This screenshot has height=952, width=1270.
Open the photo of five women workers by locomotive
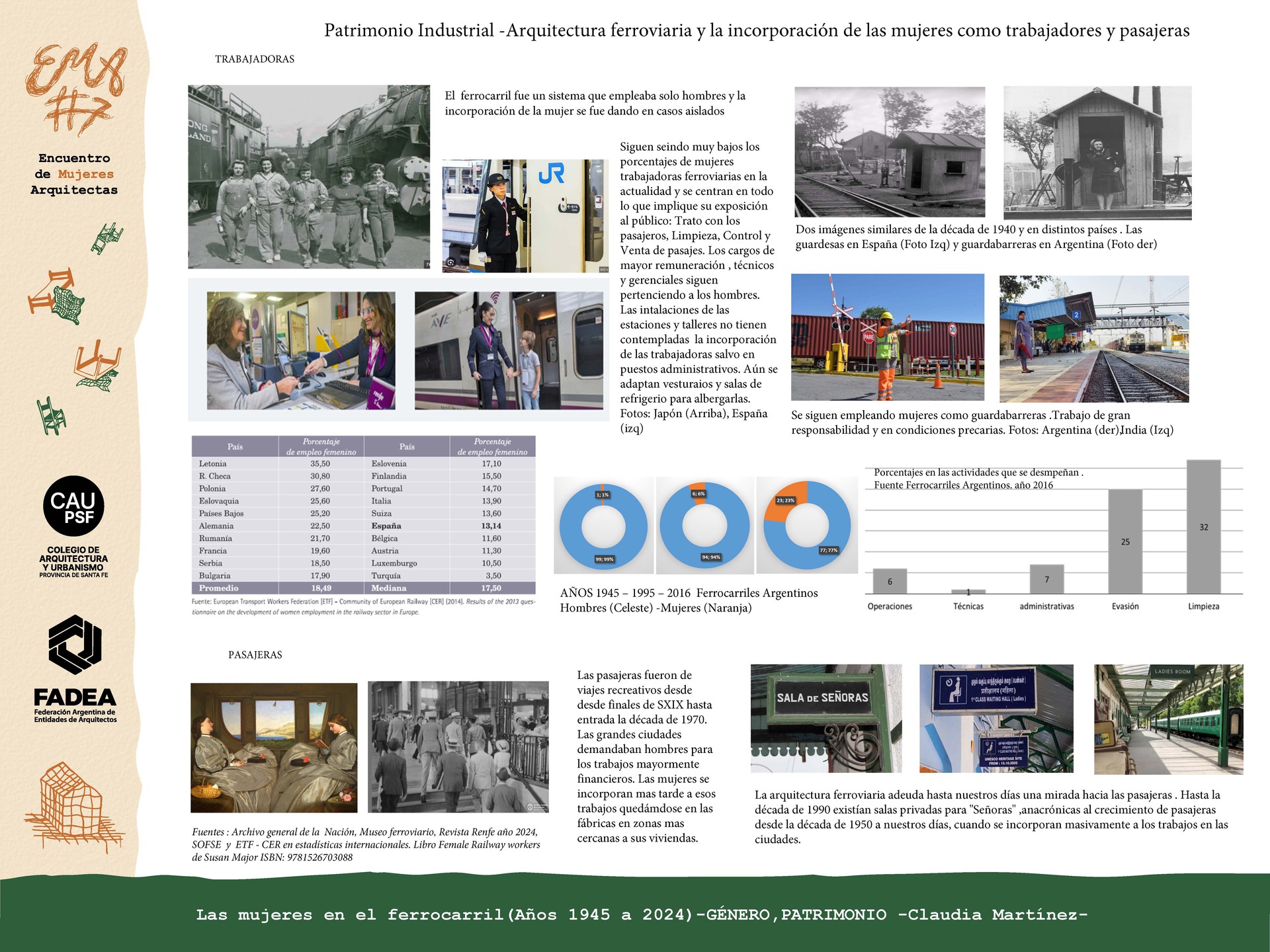(309, 177)
